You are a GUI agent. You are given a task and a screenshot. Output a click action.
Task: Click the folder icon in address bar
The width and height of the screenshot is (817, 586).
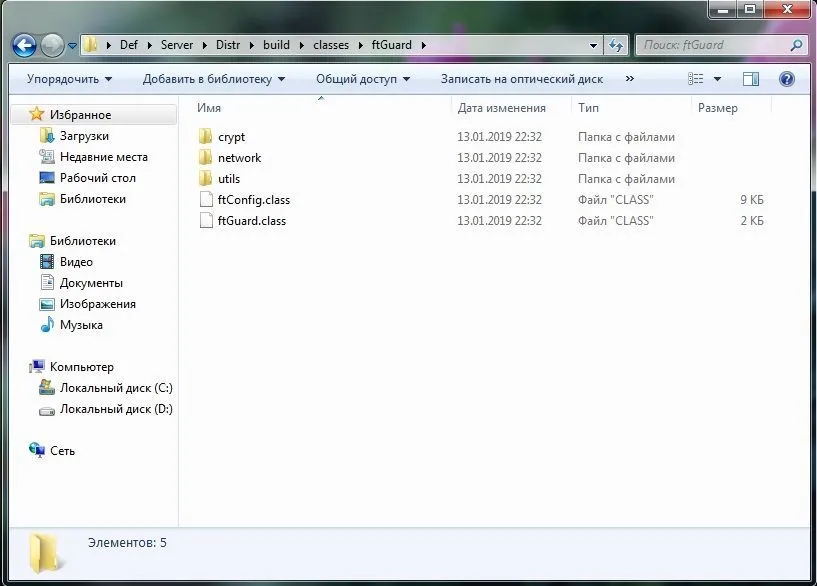[91, 45]
